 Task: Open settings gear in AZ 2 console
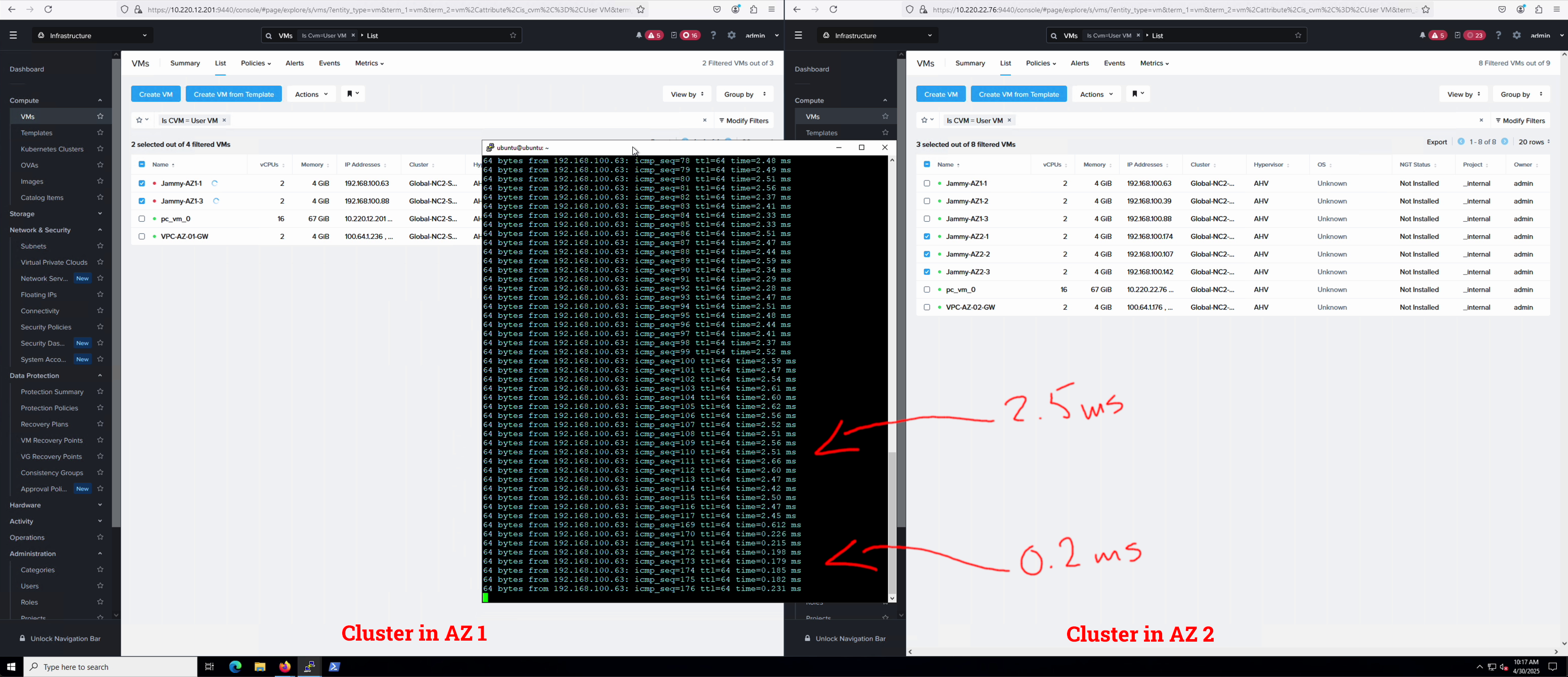pyautogui.click(x=1516, y=35)
